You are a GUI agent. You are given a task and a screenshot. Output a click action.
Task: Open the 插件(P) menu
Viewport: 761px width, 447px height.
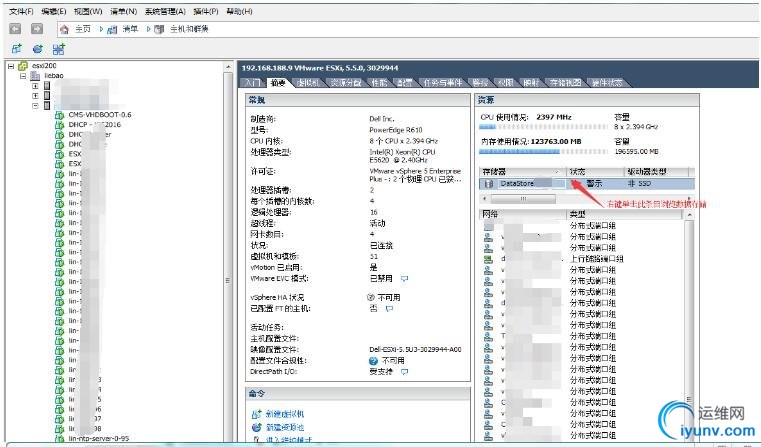(x=206, y=11)
